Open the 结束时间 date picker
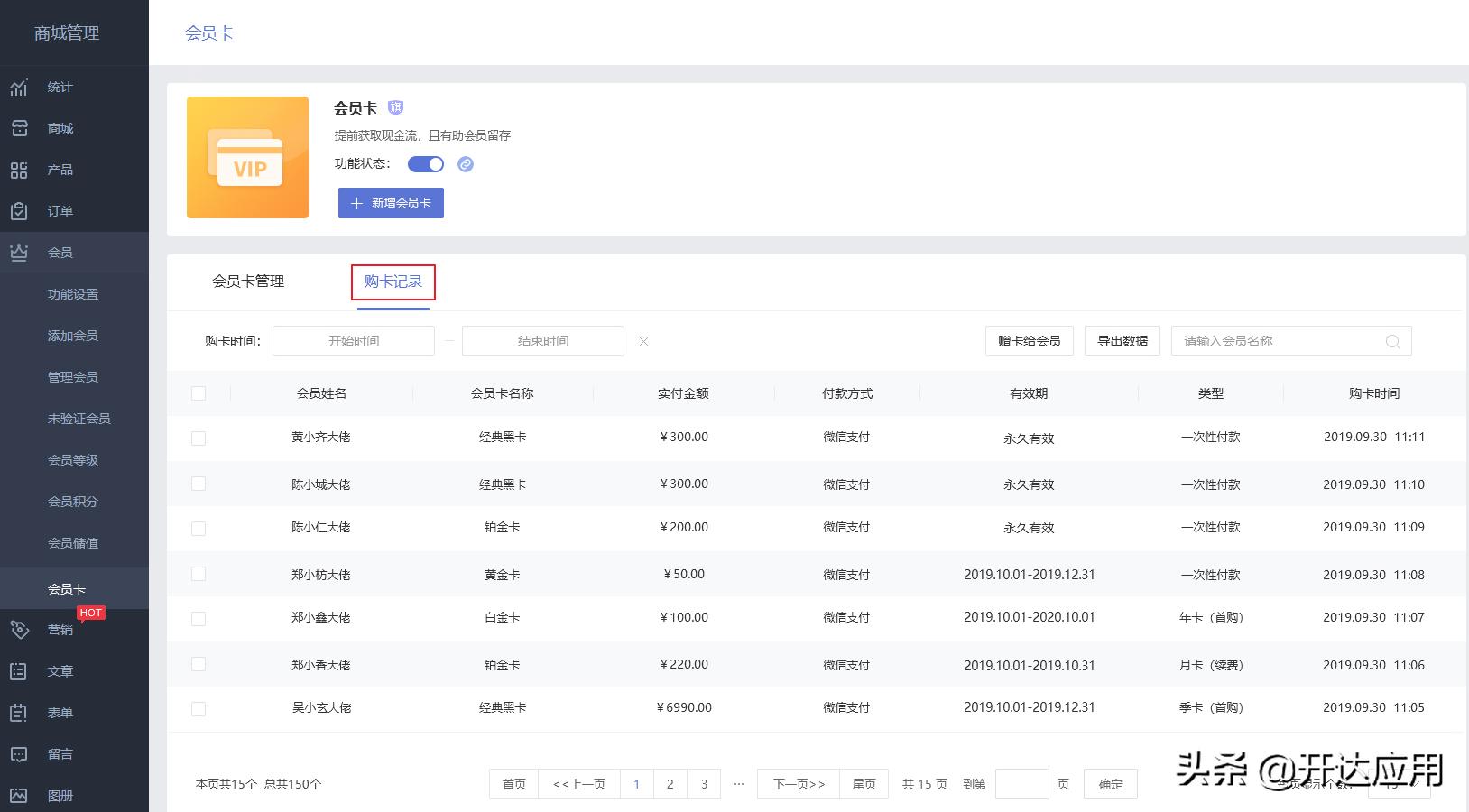This screenshot has width=1469, height=812. 542,341
